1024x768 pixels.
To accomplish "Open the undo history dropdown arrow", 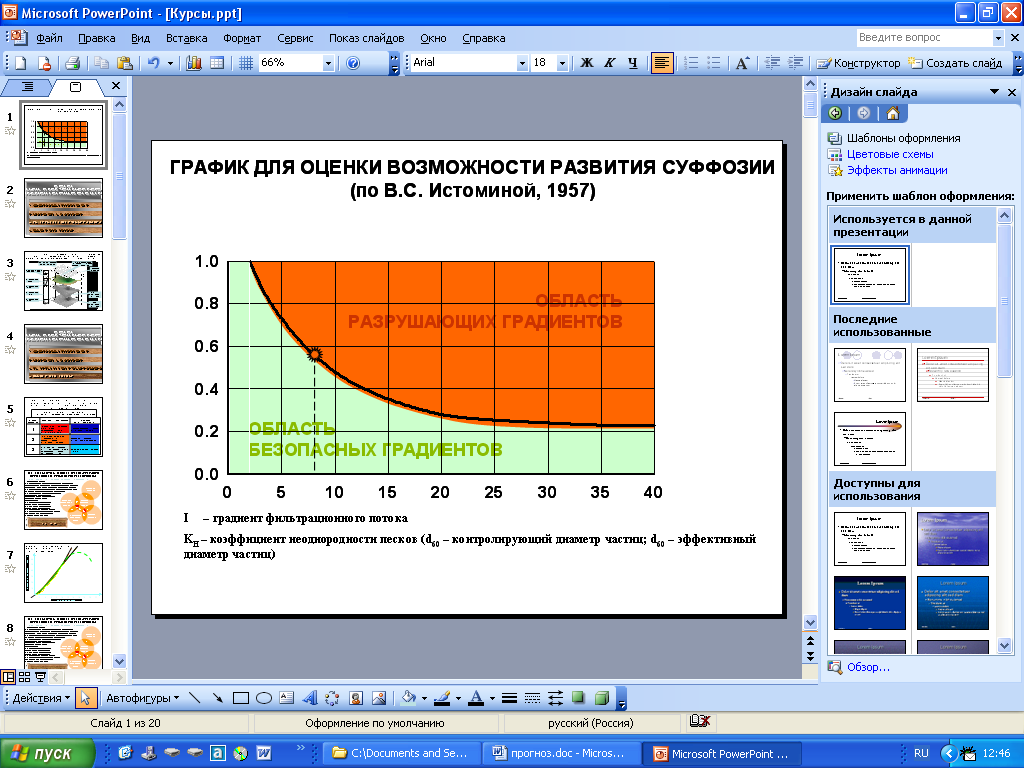I will coord(170,63).
